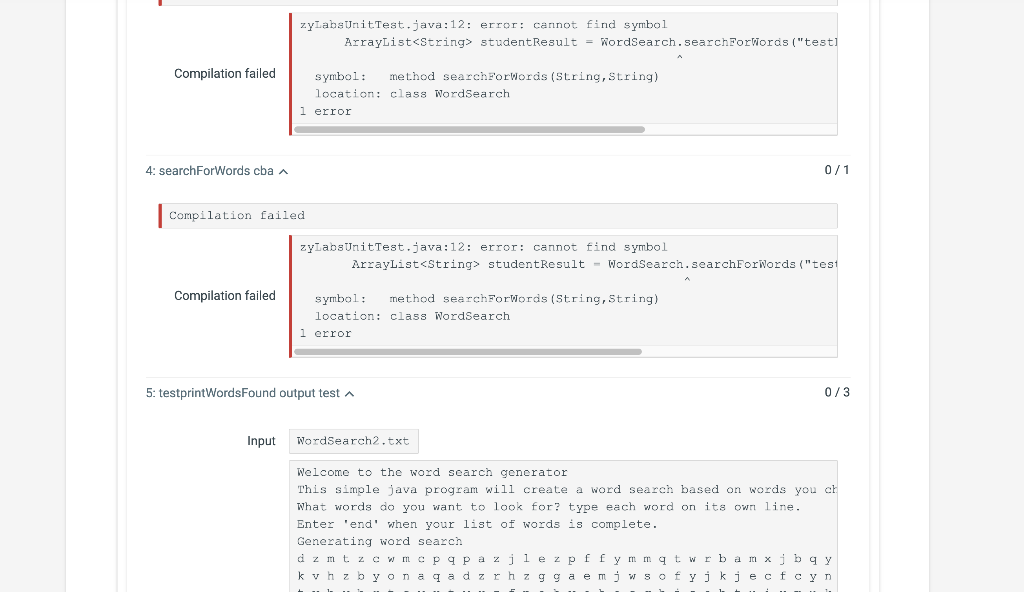Click the '4: searchForWords cba' test title

coord(209,171)
